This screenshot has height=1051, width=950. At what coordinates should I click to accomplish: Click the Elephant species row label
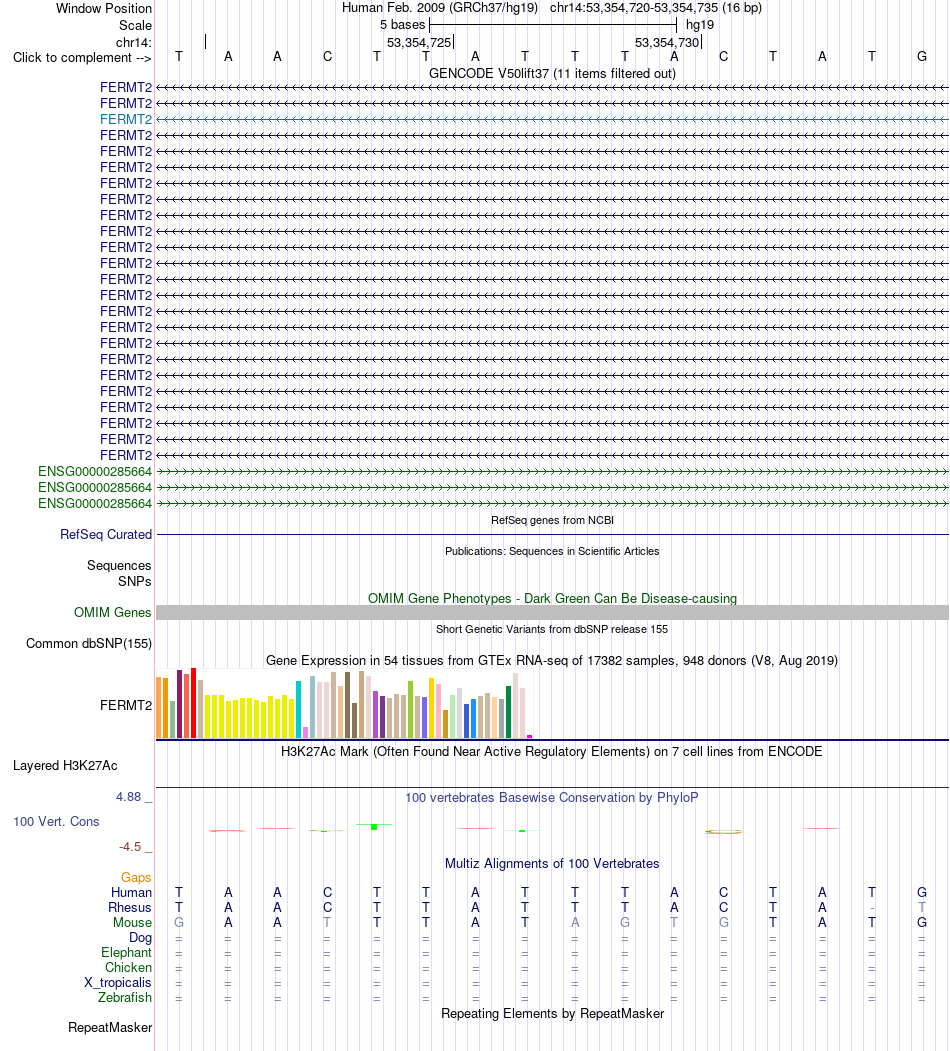(127, 952)
